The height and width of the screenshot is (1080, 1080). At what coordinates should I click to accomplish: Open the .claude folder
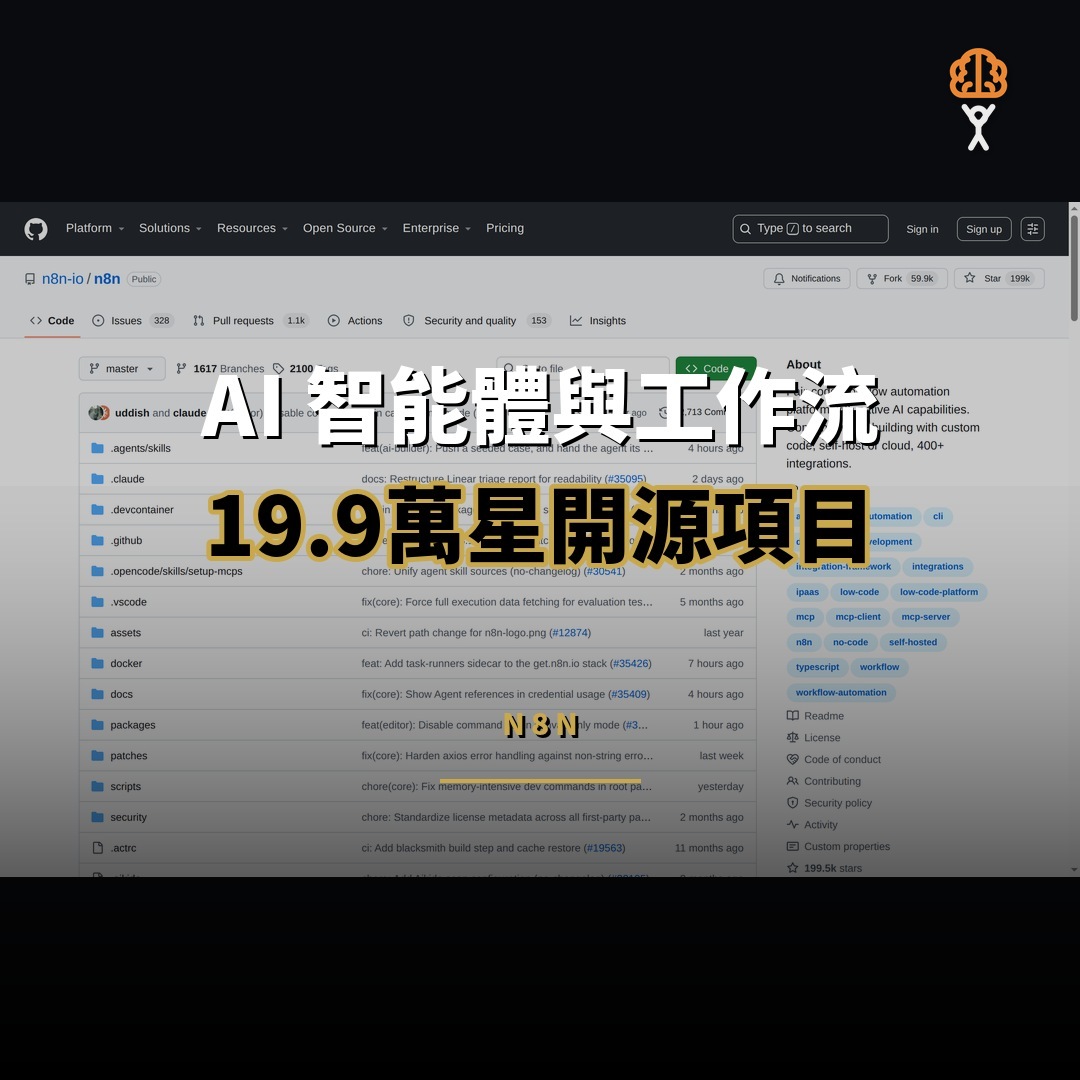coord(127,479)
